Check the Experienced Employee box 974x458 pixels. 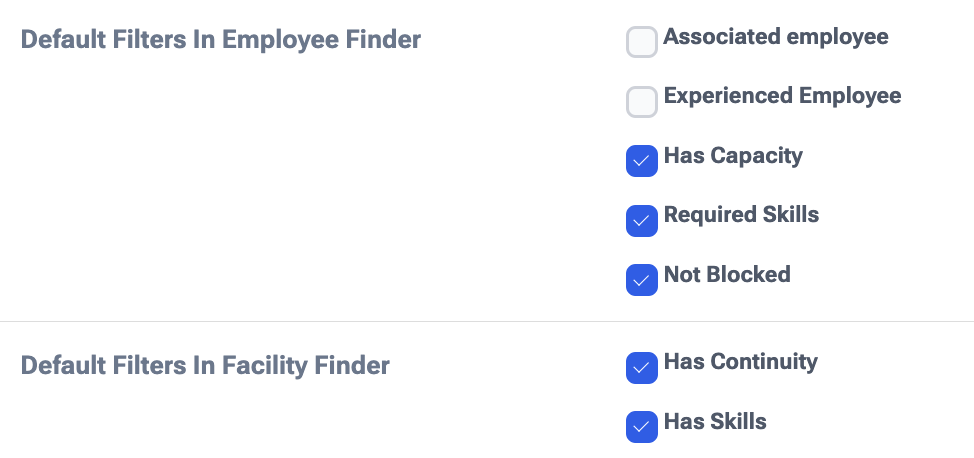[x=641, y=101]
